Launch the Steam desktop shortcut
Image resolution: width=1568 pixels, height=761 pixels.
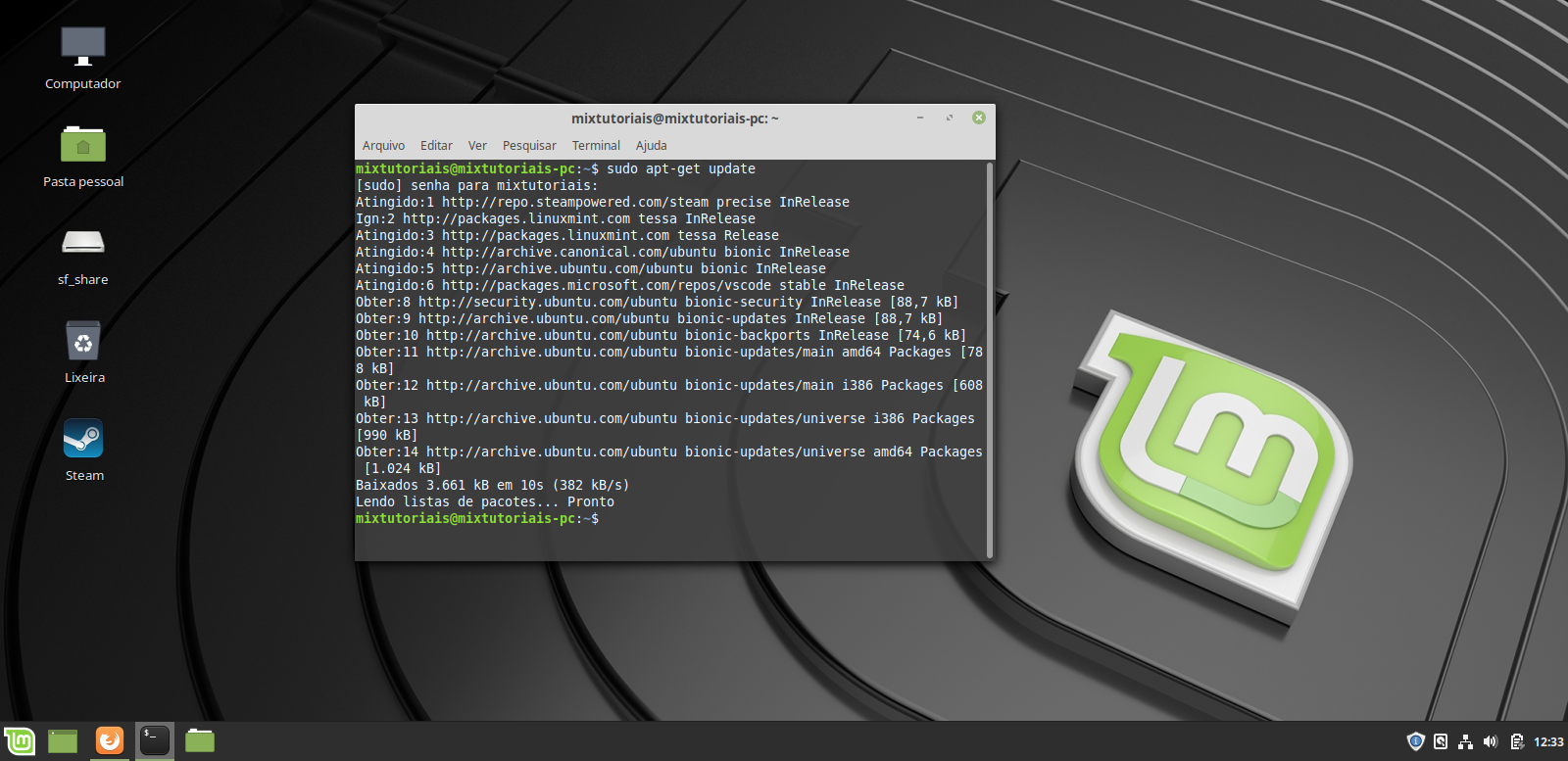click(83, 438)
